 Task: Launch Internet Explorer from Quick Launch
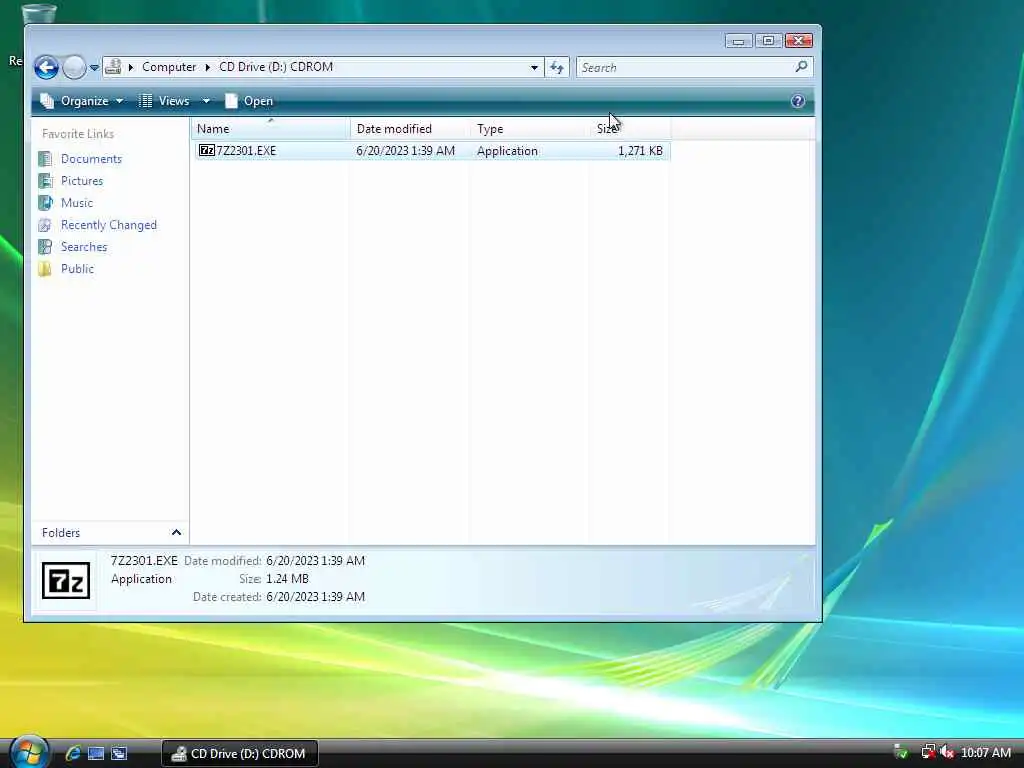coord(73,754)
